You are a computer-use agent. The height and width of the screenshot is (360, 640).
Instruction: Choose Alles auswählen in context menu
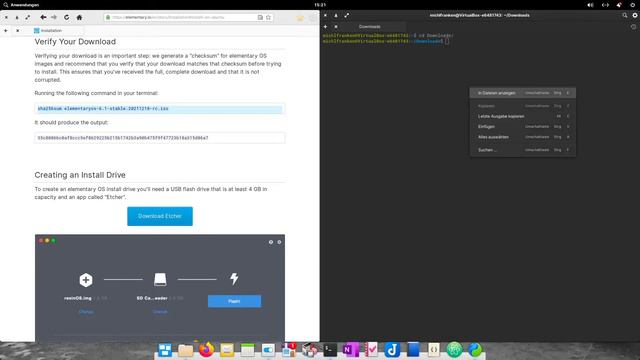click(523, 137)
